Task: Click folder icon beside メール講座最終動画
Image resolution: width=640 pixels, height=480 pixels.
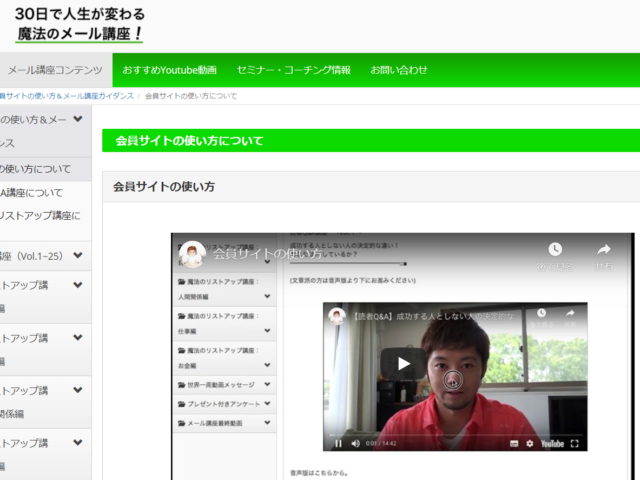Action: click(x=182, y=423)
